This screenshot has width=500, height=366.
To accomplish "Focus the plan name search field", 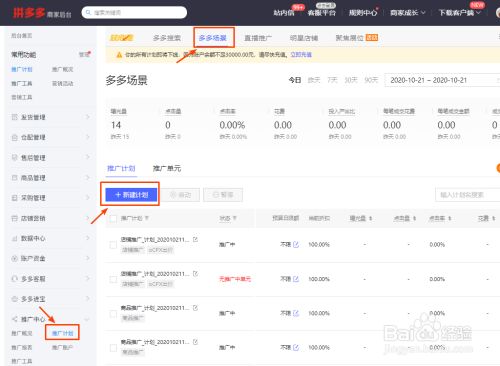I will (x=468, y=195).
